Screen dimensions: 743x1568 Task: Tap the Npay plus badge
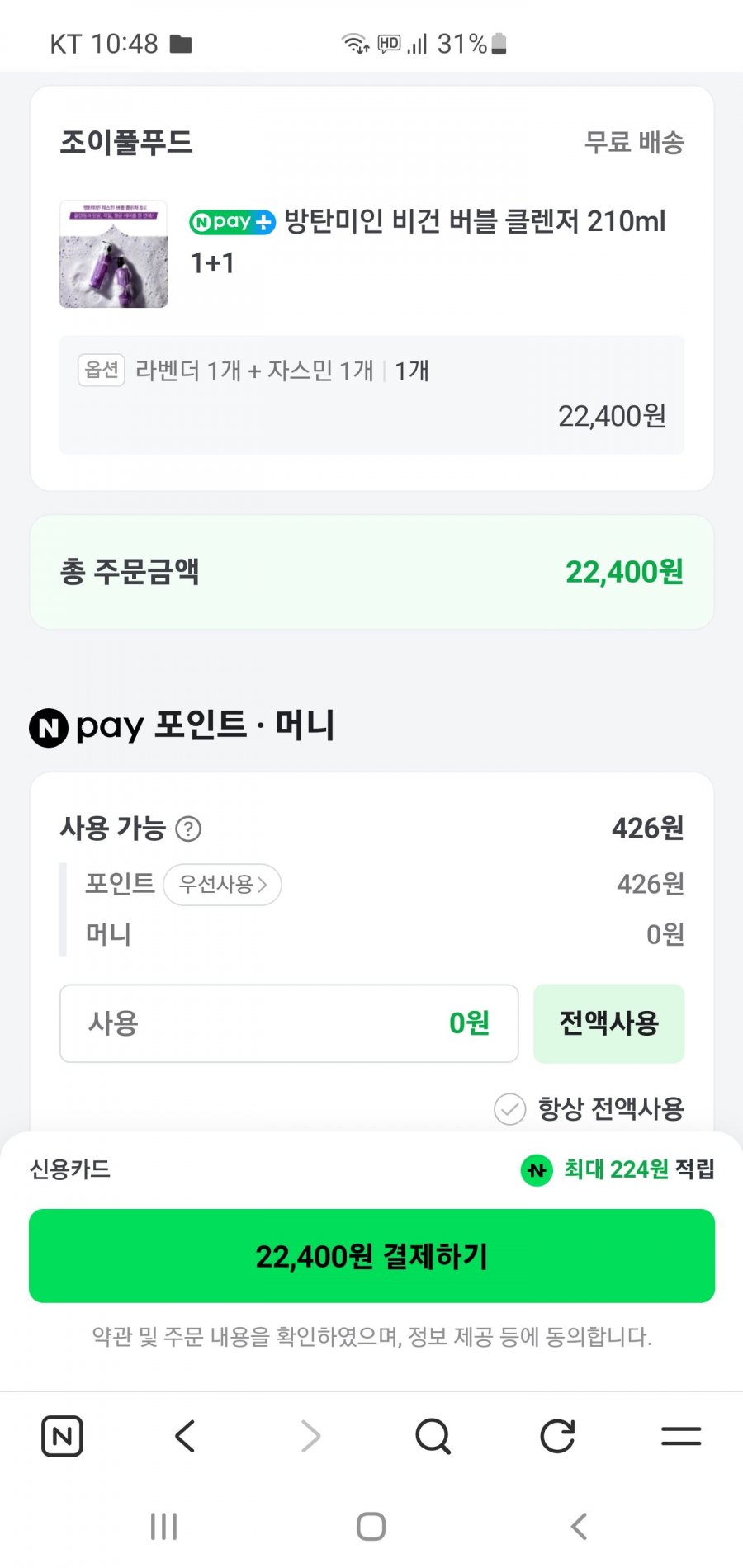point(232,222)
